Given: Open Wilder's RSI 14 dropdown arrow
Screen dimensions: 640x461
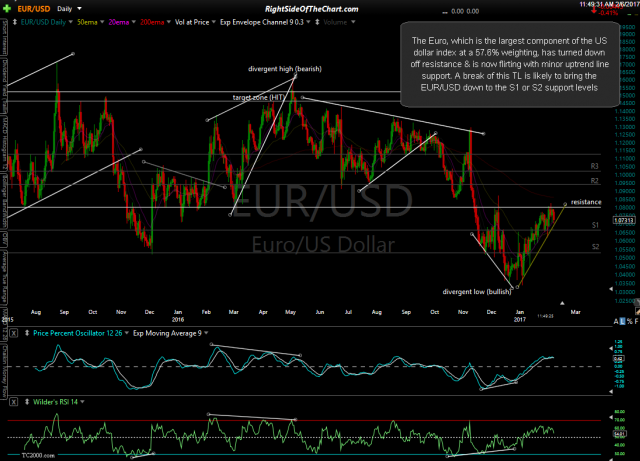Looking at the screenshot, I should pyautogui.click(x=82, y=402).
